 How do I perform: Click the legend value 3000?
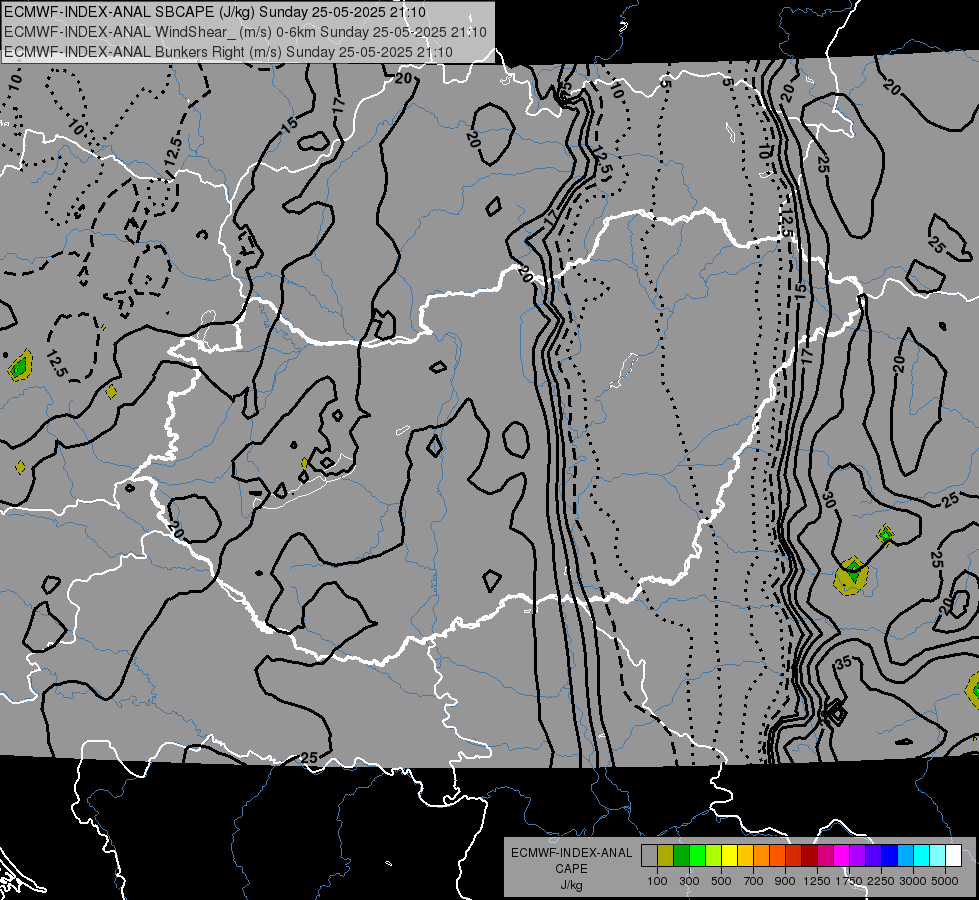click(913, 881)
